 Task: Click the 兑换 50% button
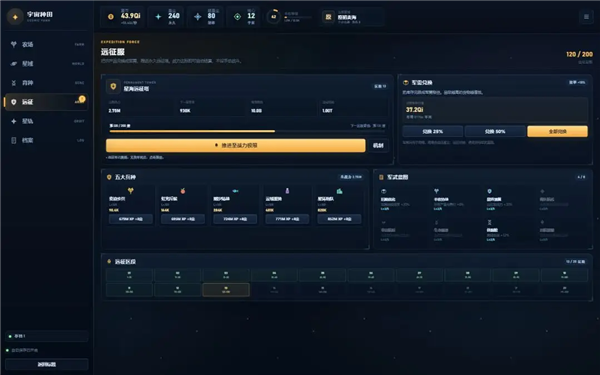pyautogui.click(x=495, y=131)
